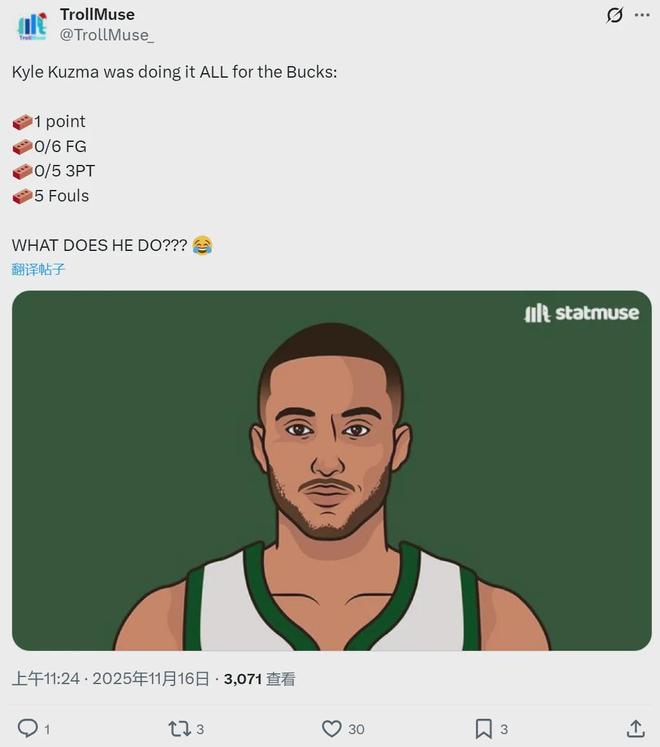The image size is (660, 747).
Task: Toggle the bookmark icon on the post
Action: click(483, 728)
